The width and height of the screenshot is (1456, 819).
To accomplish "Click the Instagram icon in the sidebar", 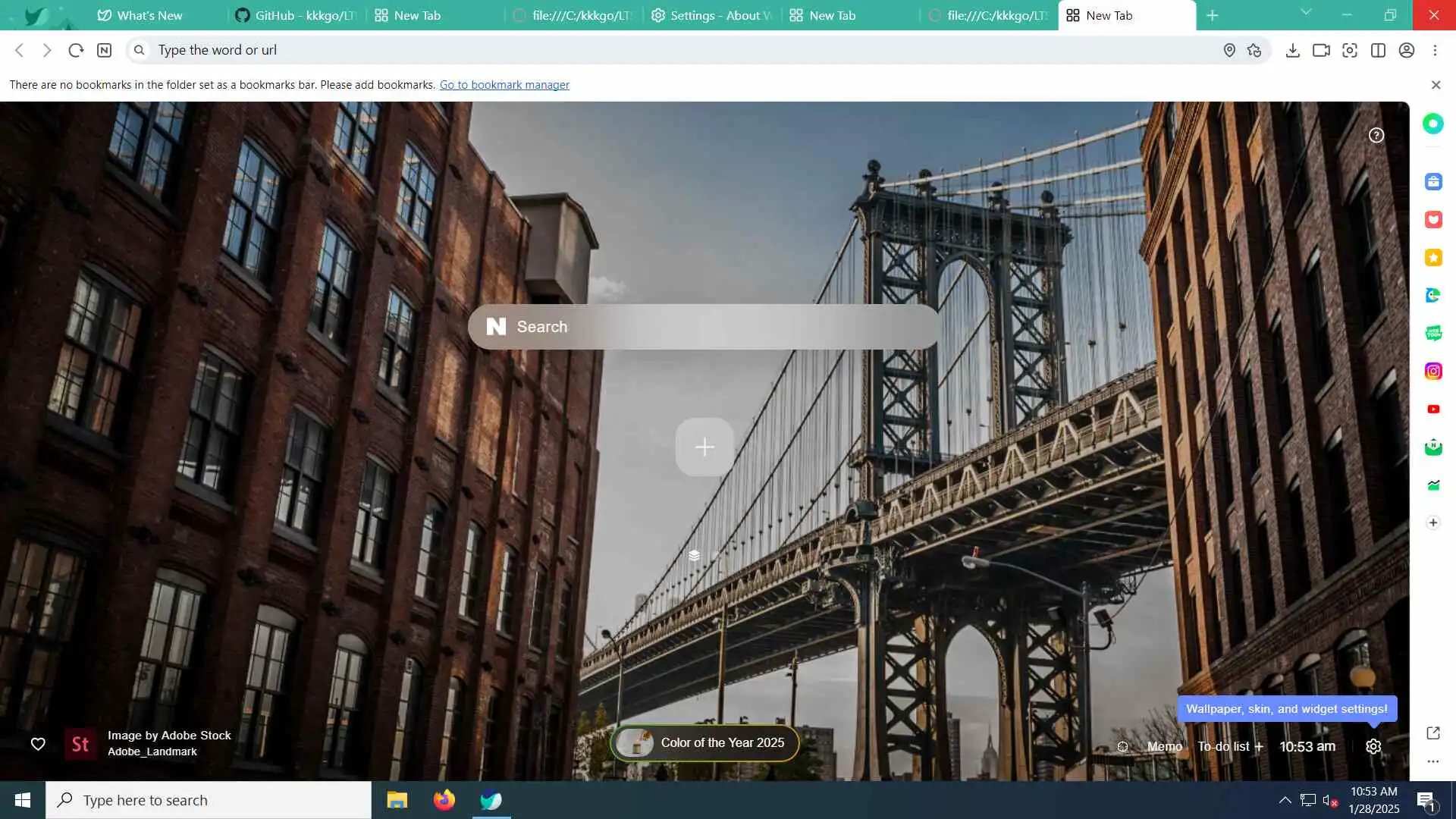I will coord(1432,372).
